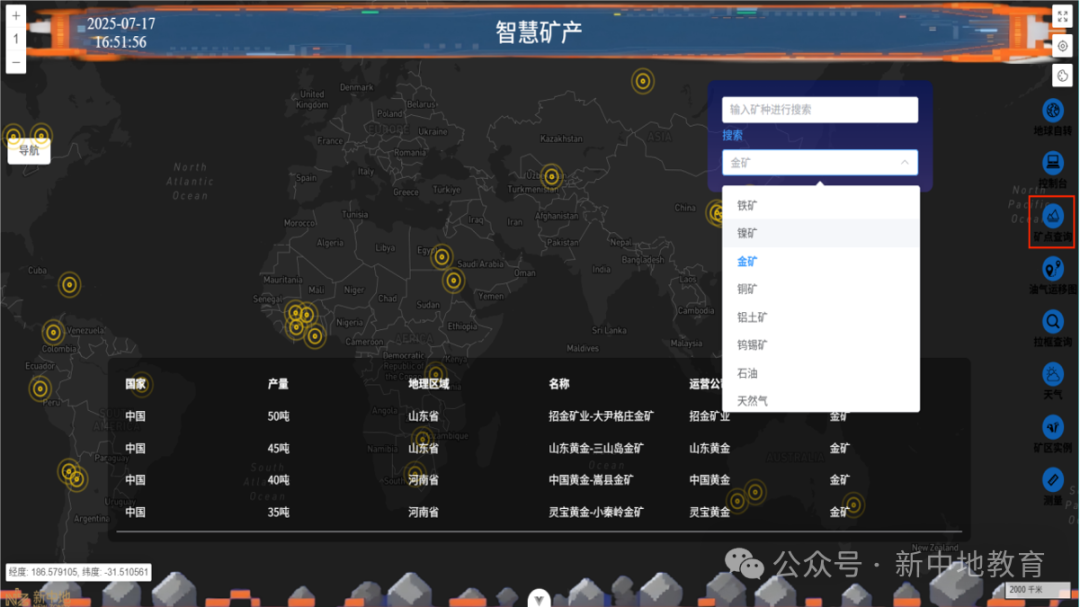Viewport: 1080px width, 607px height.
Task: Click the 国家 column header
Action: tap(135, 384)
